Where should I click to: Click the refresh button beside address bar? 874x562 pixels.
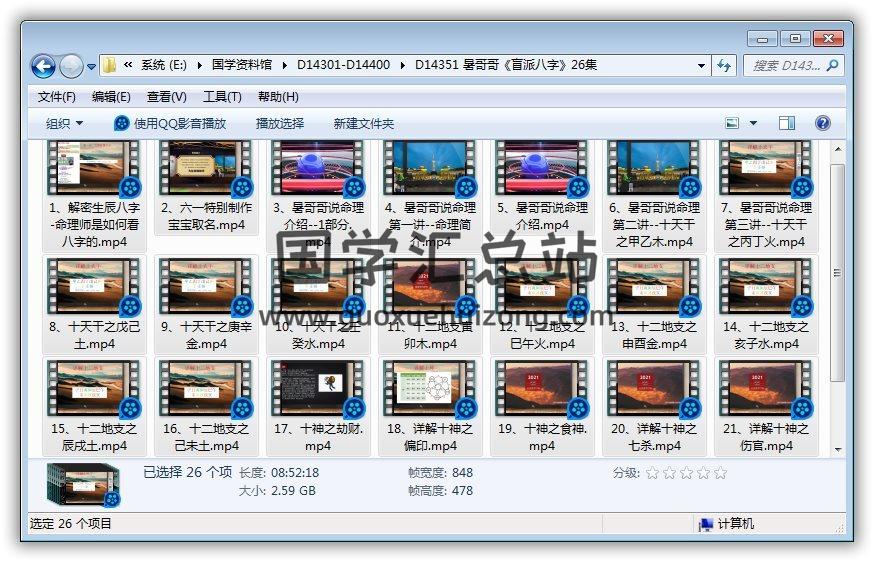pos(724,66)
